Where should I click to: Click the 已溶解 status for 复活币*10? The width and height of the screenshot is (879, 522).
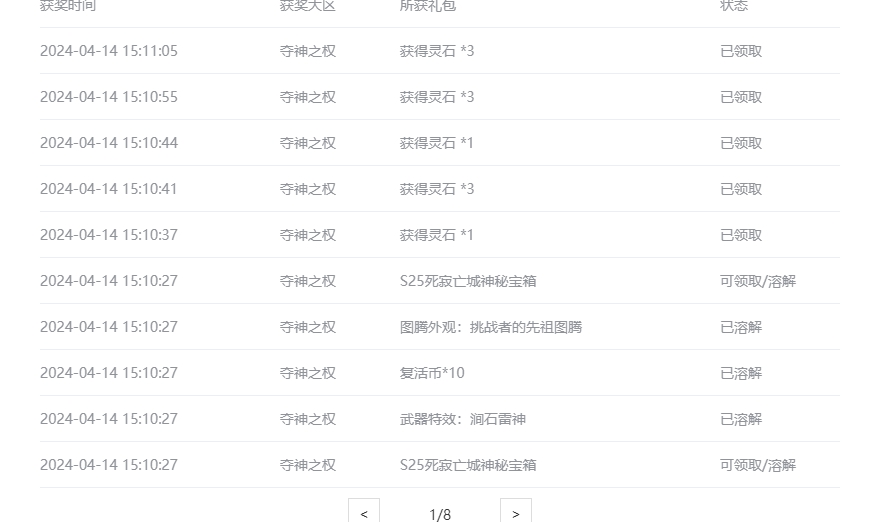pyautogui.click(x=741, y=373)
